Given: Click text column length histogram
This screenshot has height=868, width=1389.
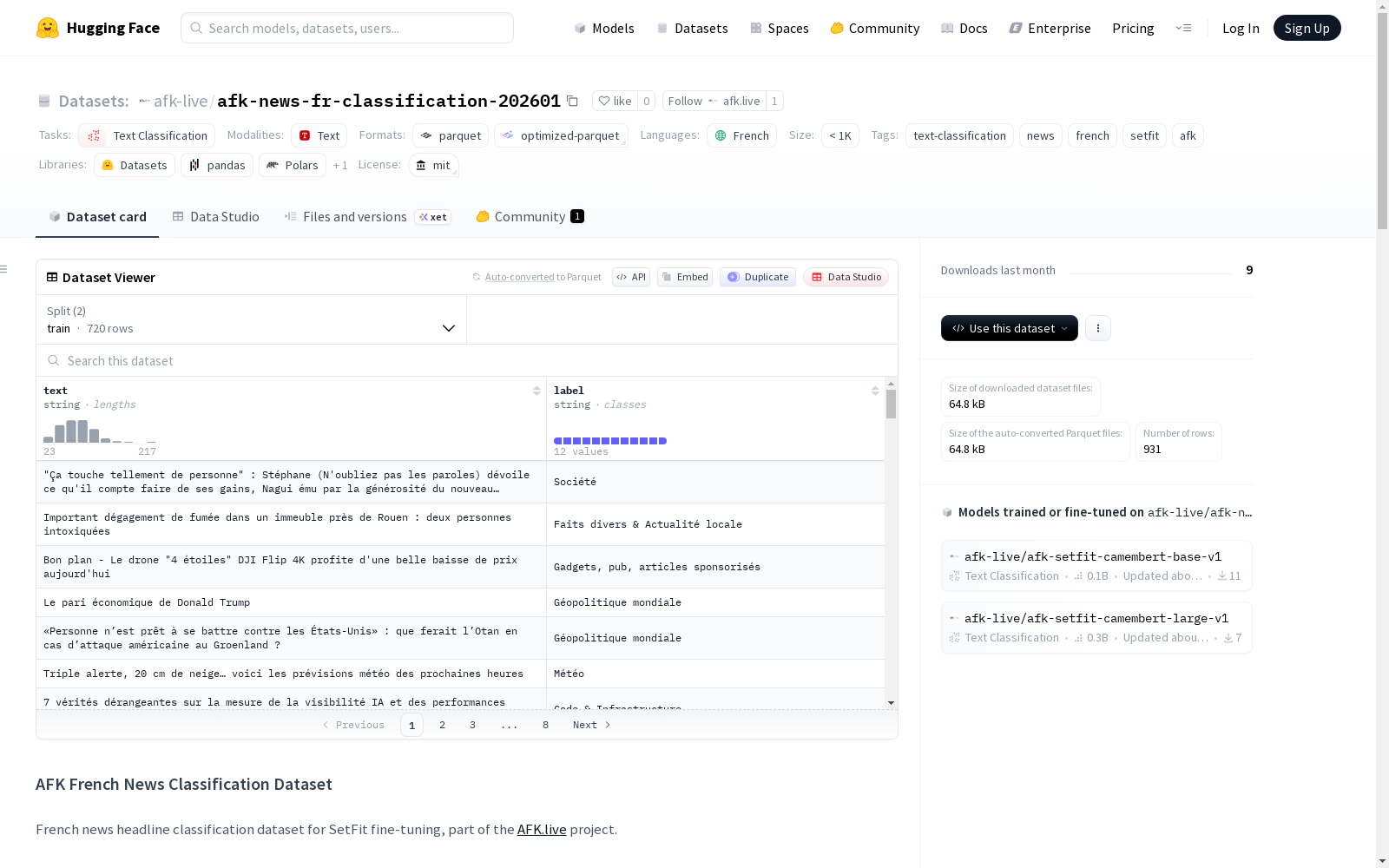Looking at the screenshot, I should pos(100,431).
